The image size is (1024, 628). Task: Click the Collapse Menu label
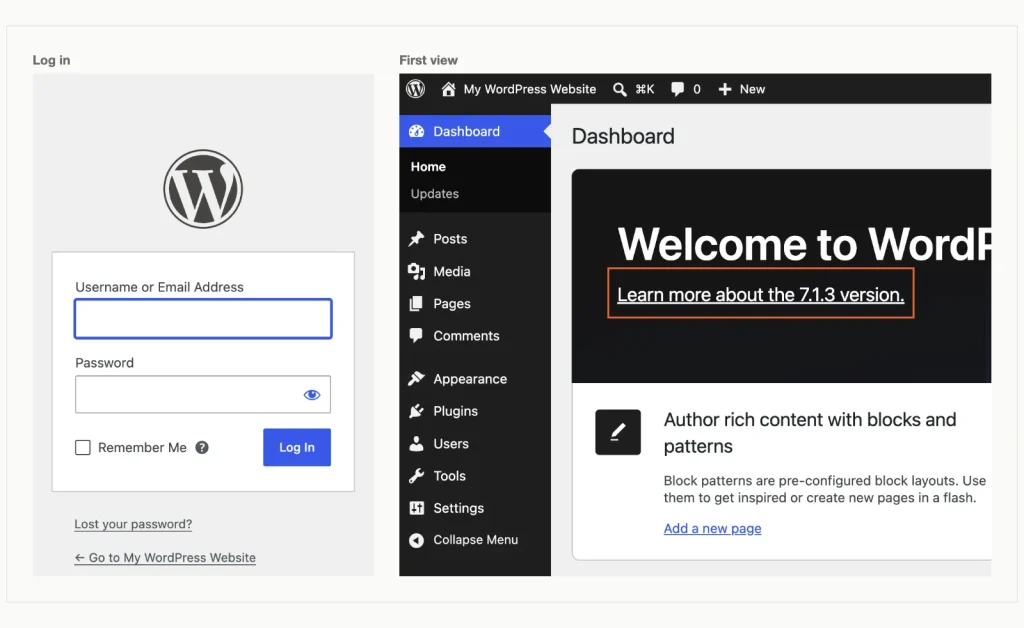(x=475, y=540)
